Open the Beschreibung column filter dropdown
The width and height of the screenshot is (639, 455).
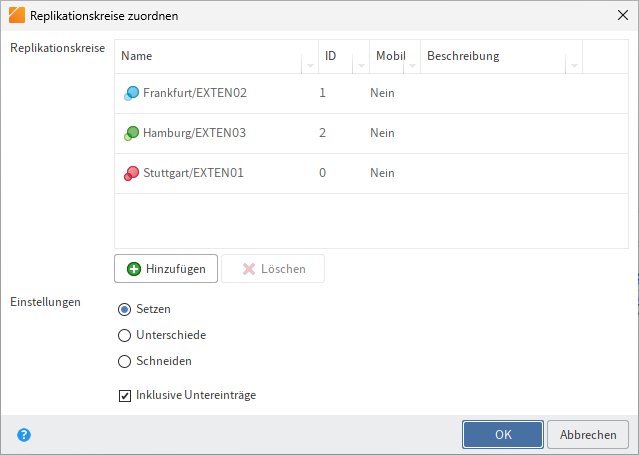point(573,66)
